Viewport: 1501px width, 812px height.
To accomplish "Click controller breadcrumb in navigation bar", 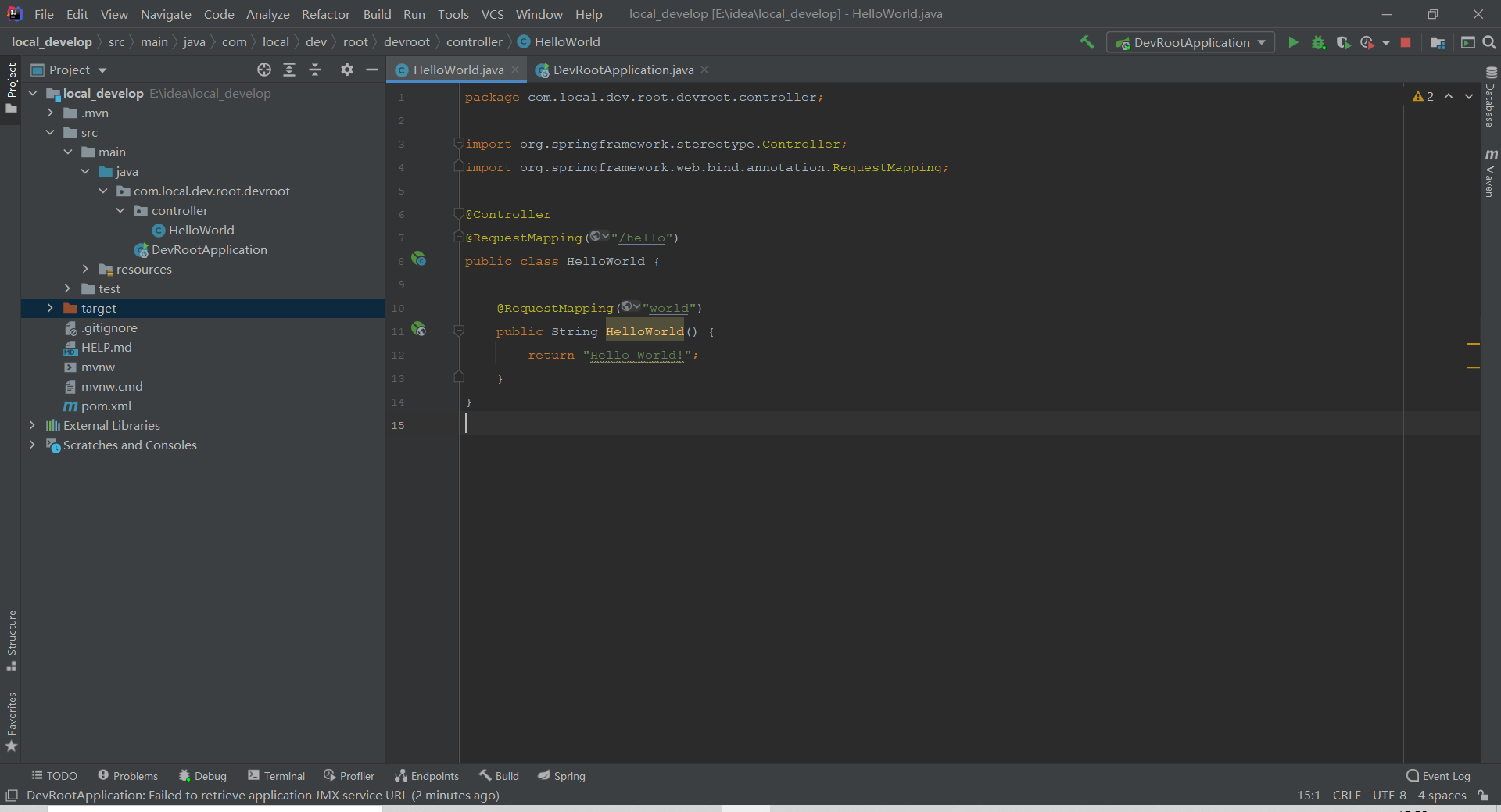I will pyautogui.click(x=474, y=41).
